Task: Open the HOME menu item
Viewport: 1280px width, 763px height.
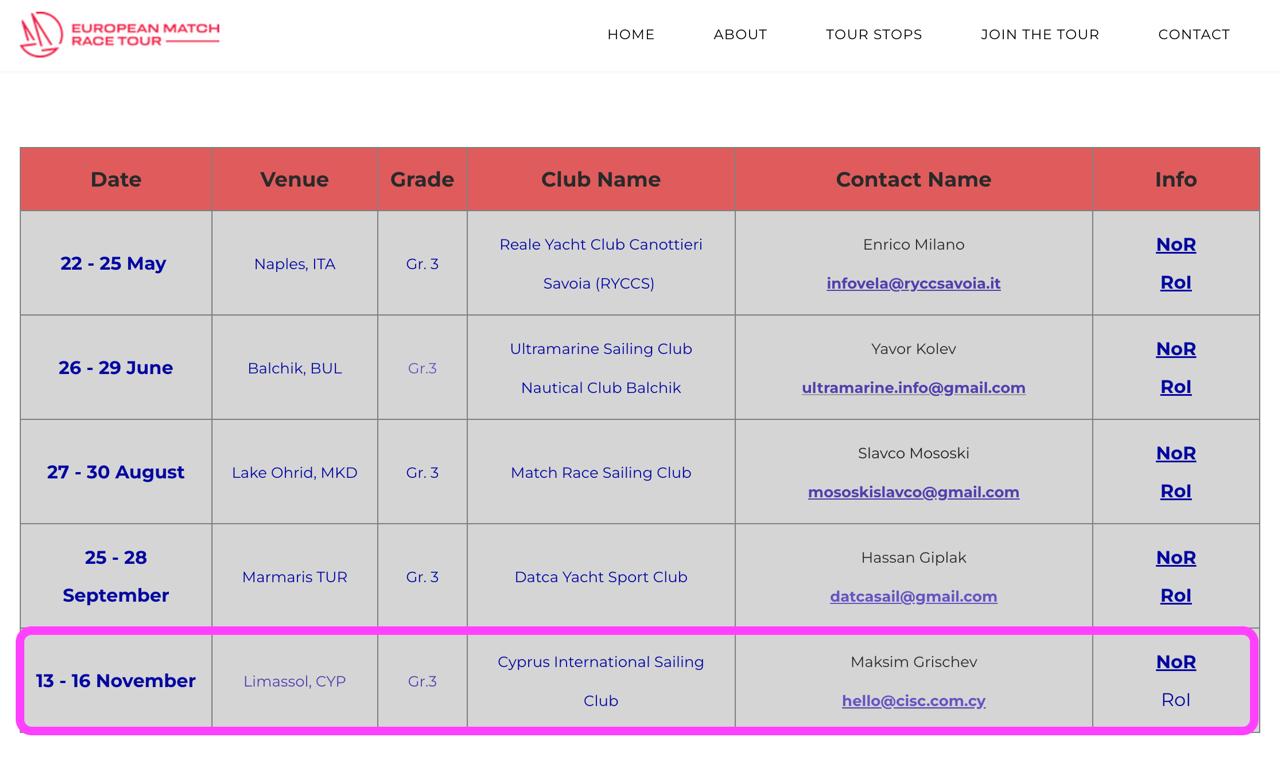Action: pos(631,34)
